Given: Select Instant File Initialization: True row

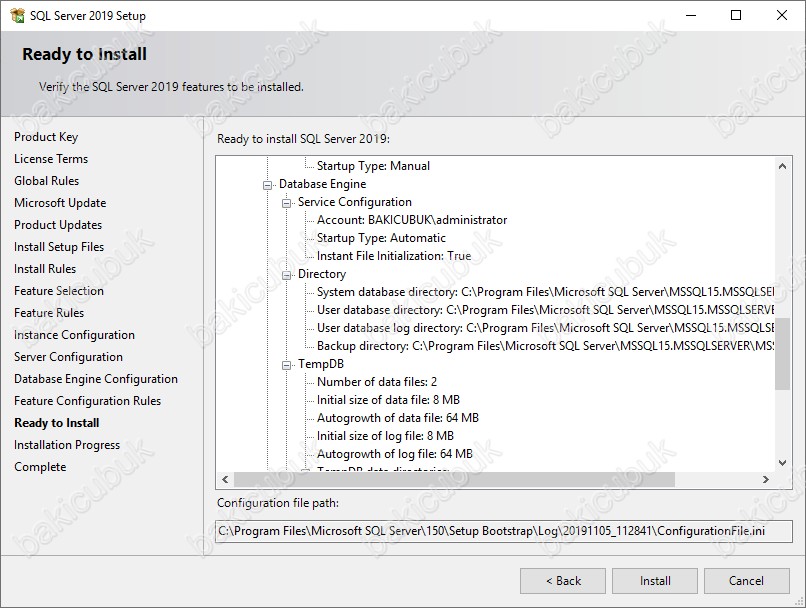Looking at the screenshot, I should click(394, 256).
